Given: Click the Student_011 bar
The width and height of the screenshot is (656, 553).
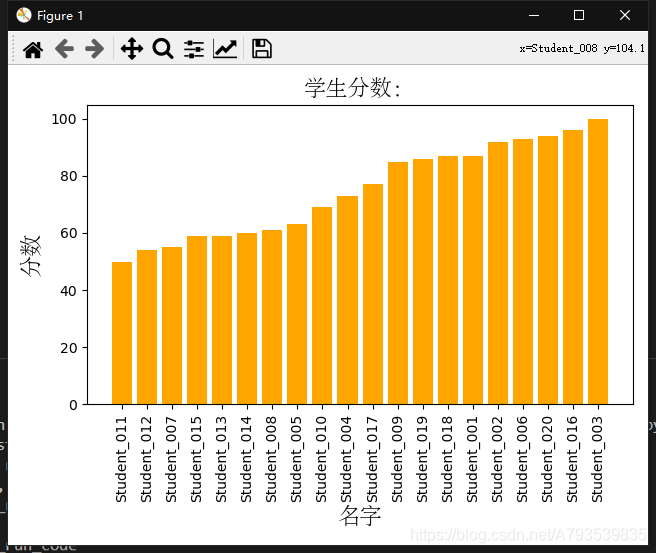Looking at the screenshot, I should (x=122, y=333).
